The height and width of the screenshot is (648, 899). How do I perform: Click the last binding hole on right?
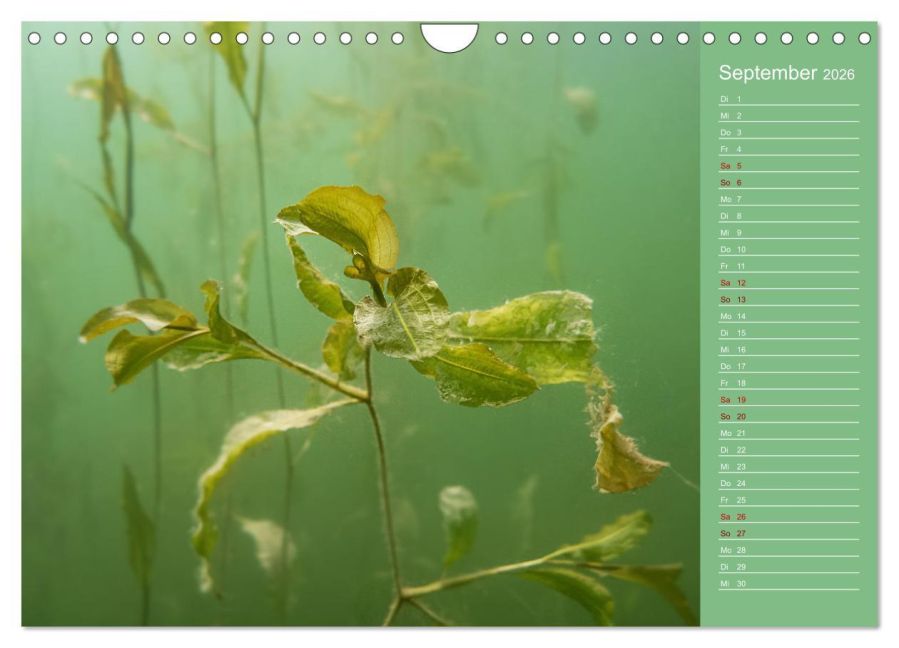pyautogui.click(x=865, y=38)
